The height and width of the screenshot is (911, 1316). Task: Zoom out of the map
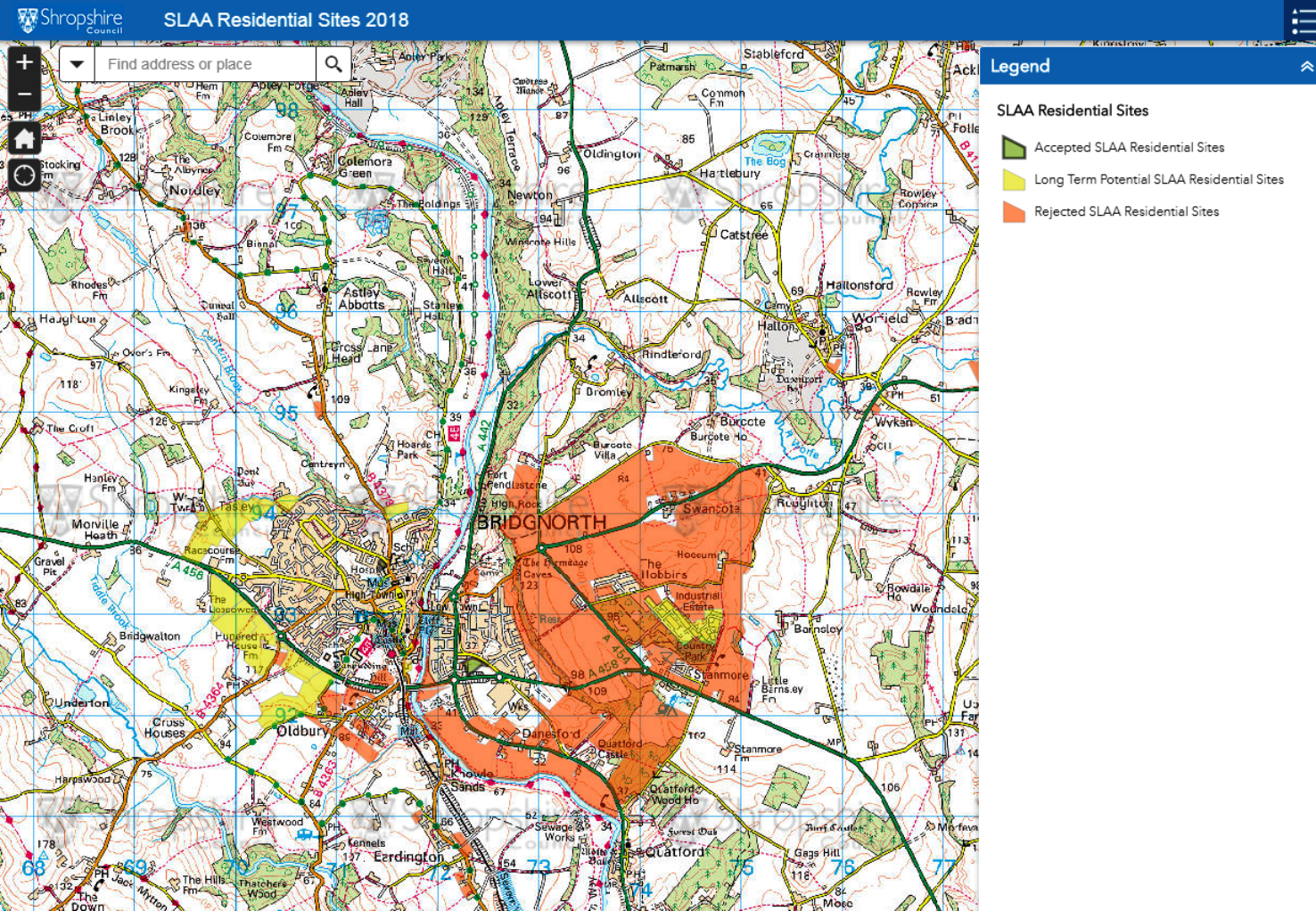(x=24, y=94)
